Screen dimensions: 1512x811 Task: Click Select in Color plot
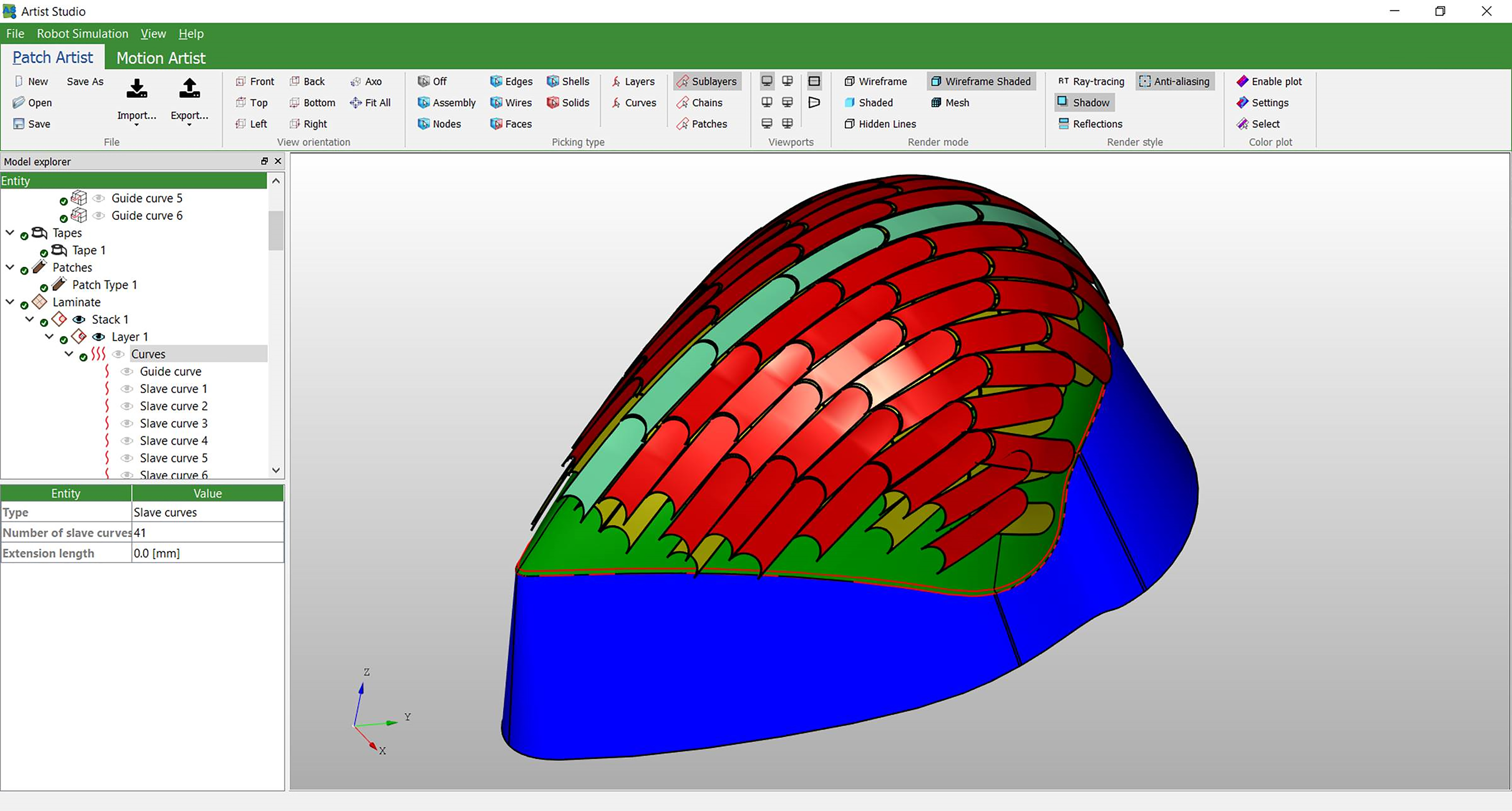click(1257, 124)
